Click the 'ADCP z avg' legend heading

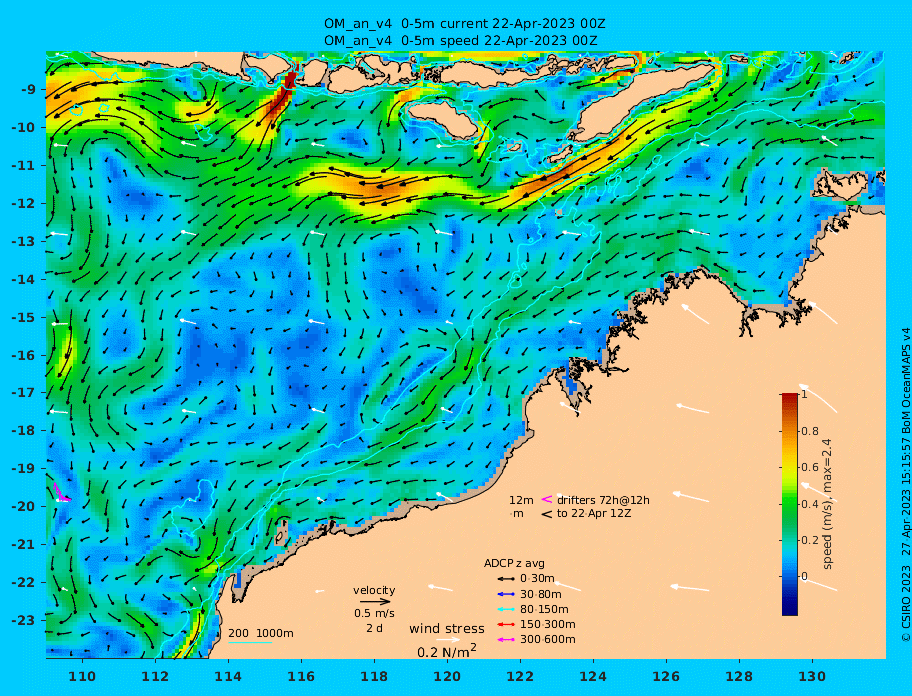514,563
